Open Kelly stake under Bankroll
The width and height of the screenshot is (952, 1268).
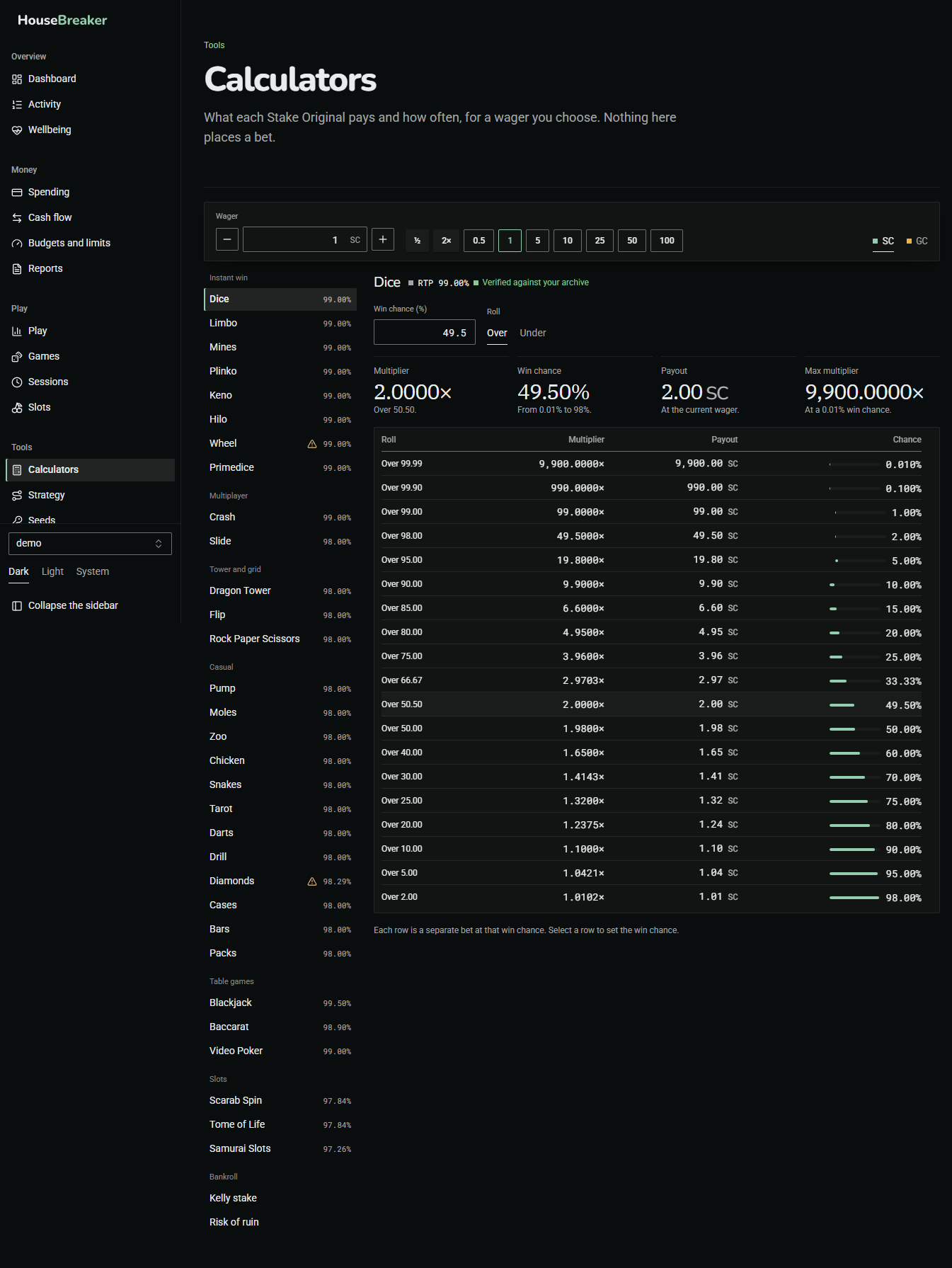280,1199
